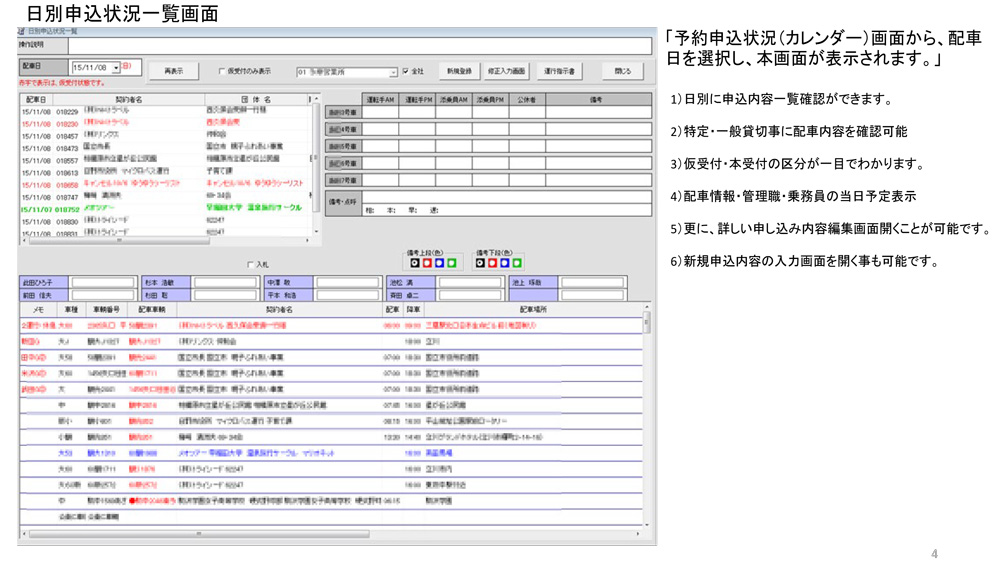Select the upper list row 018229
This screenshot has height=565, width=1000.
[x=166, y=112]
